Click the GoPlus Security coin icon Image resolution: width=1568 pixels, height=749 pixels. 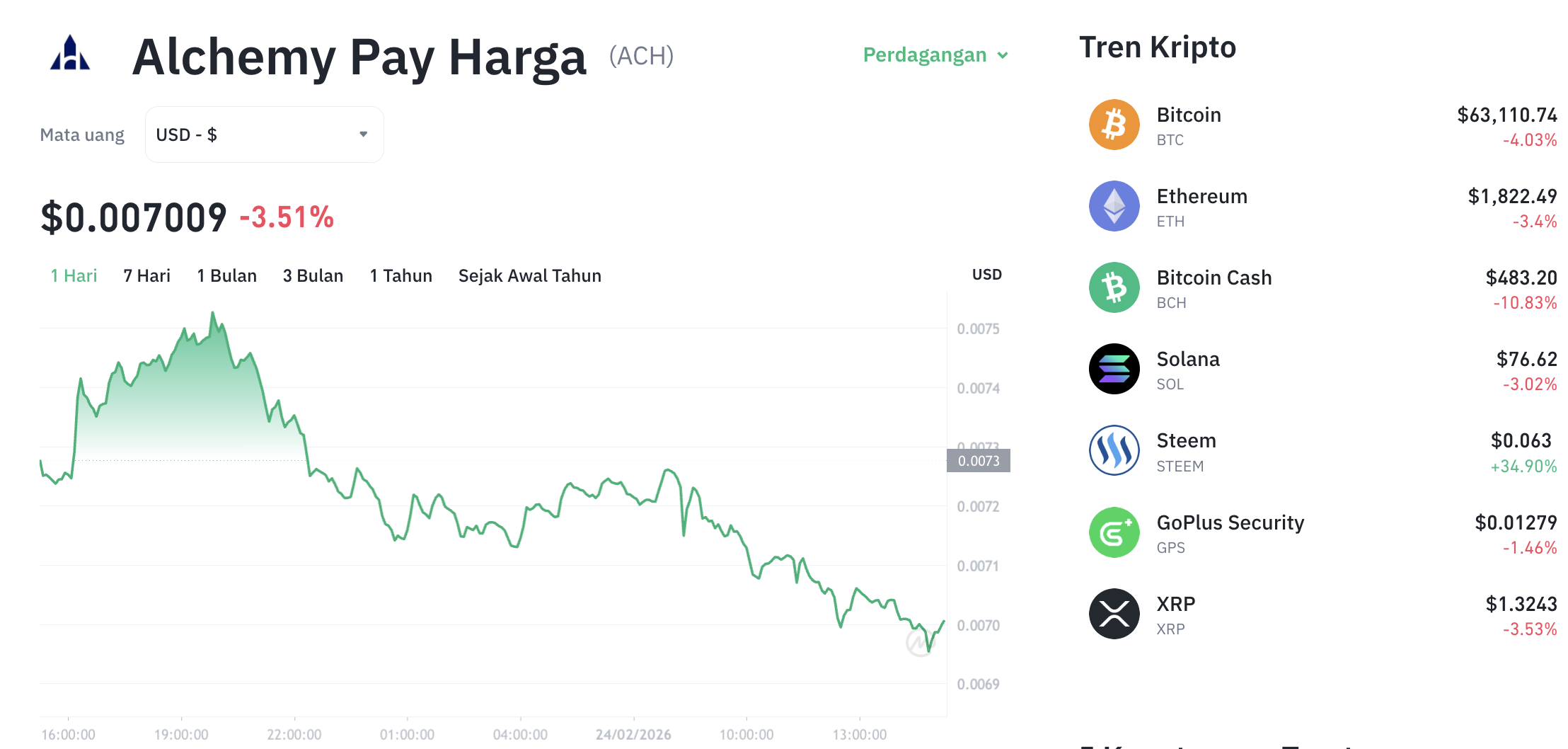pos(1114,532)
